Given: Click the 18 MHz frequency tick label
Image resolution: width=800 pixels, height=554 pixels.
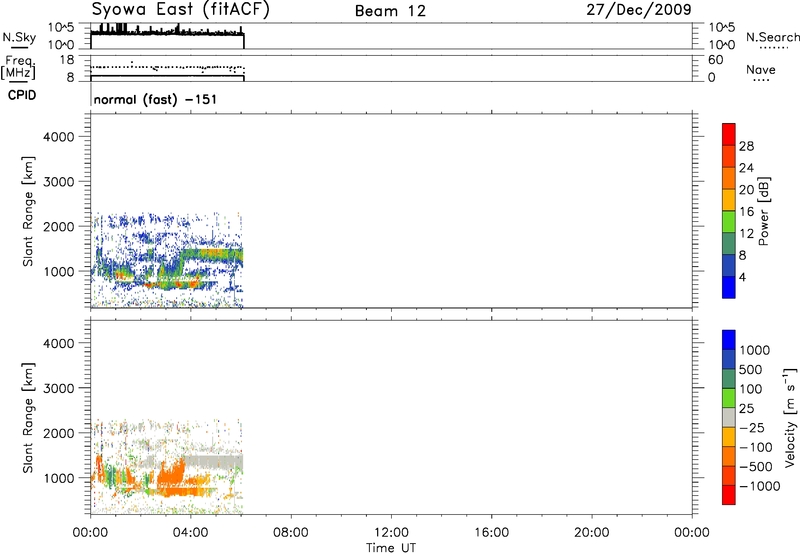Looking at the screenshot, I should 67,60.
